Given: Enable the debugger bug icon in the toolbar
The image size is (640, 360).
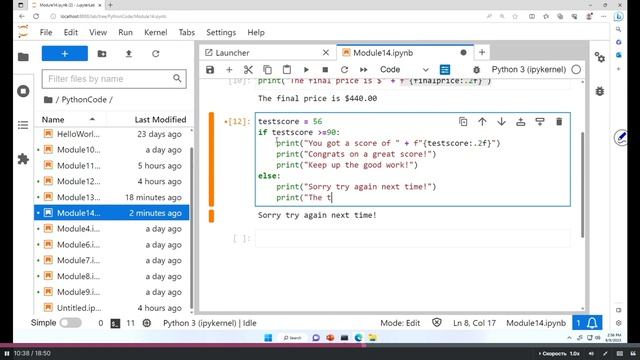Looking at the screenshot, I should 476,70.
